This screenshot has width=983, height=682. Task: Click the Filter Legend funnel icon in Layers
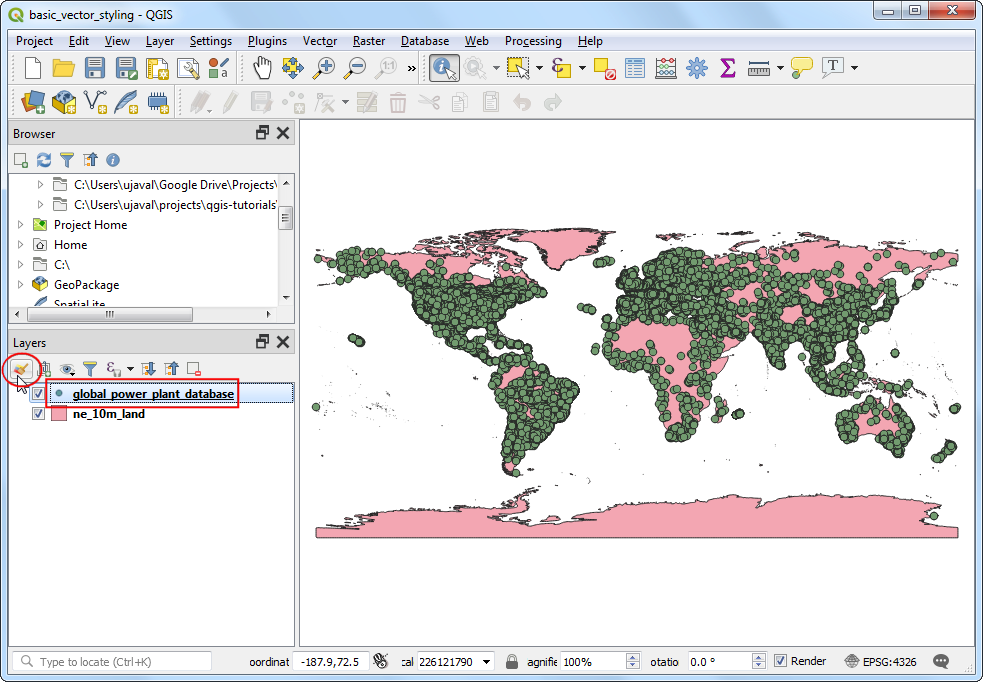[x=90, y=369]
